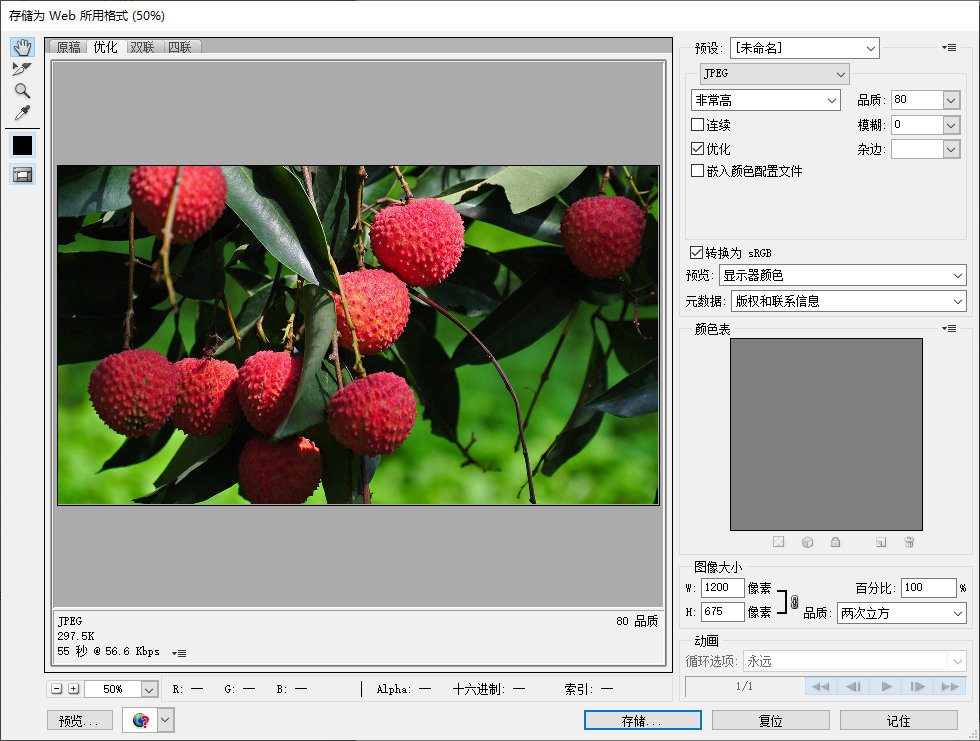This screenshot has height=741, width=980.
Task: Select the Zoom tool
Action: [x=22, y=90]
